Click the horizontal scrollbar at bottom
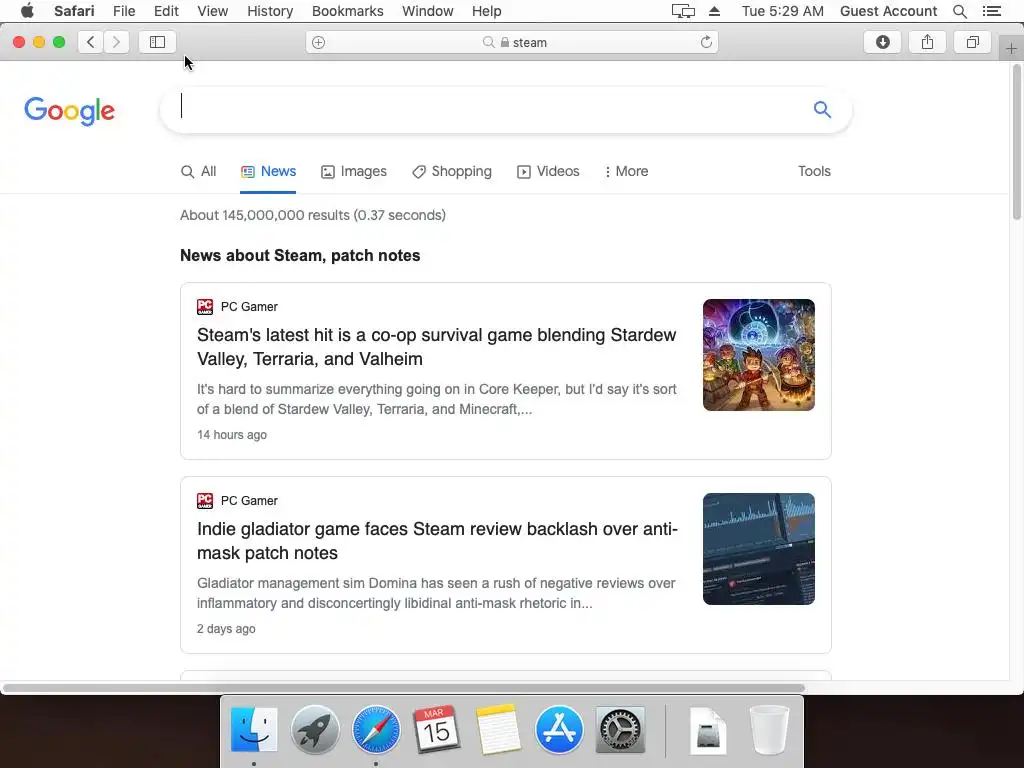The height and width of the screenshot is (768, 1024). click(x=404, y=688)
